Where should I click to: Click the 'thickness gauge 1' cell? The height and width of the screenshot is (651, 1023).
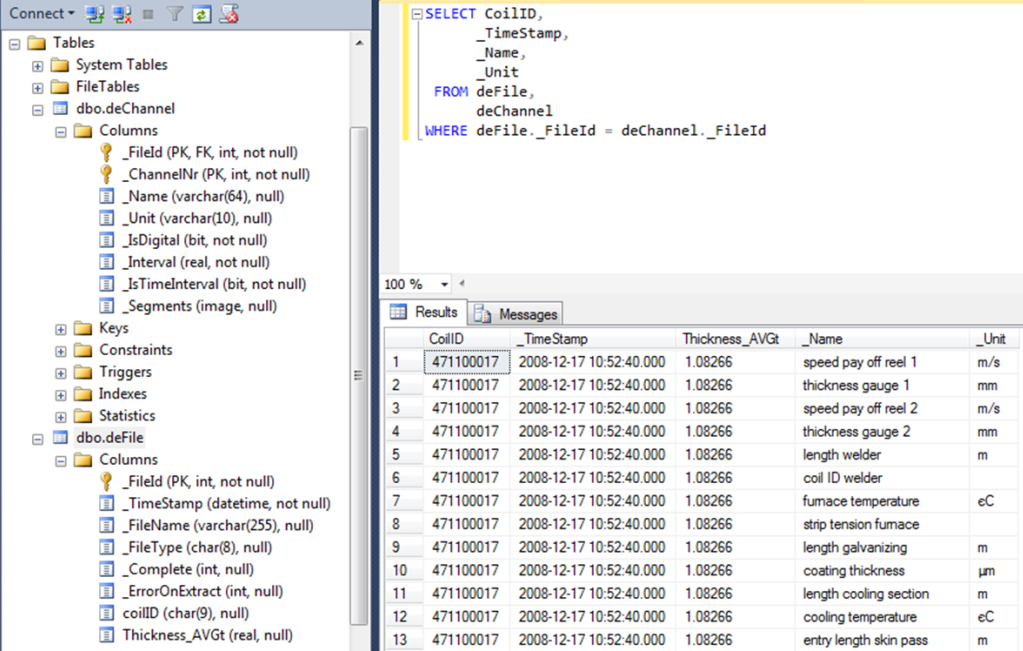[x=882, y=386]
